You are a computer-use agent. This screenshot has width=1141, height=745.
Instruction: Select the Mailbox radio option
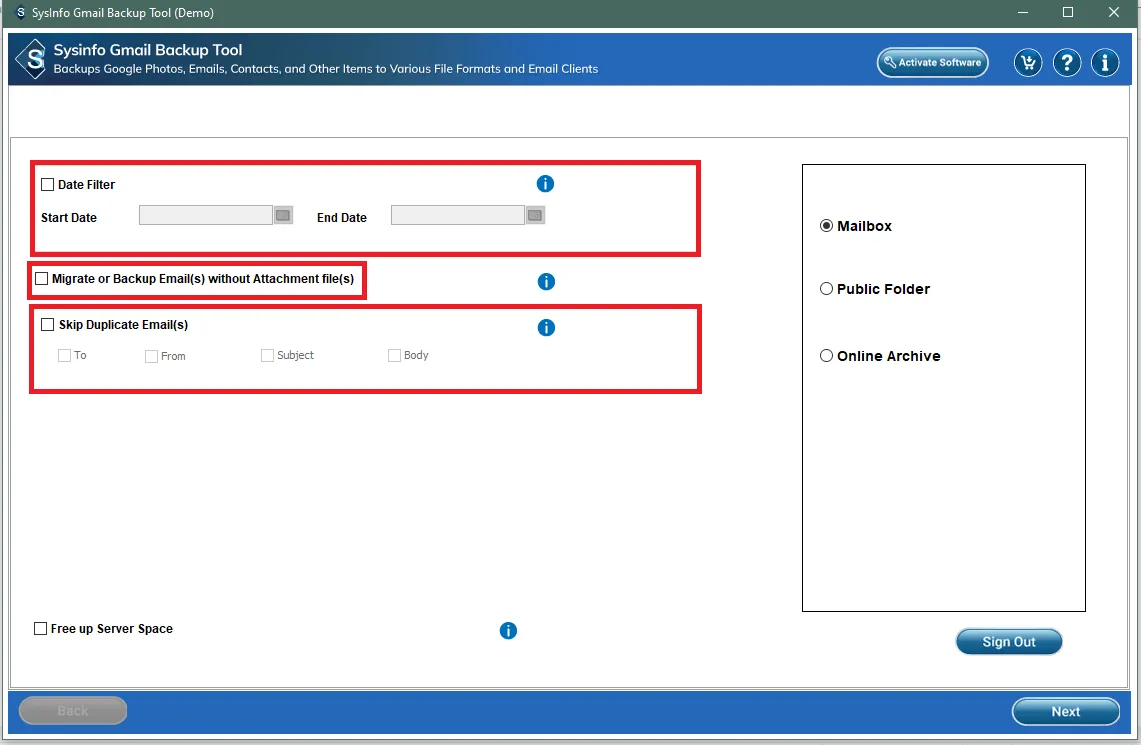(x=827, y=226)
